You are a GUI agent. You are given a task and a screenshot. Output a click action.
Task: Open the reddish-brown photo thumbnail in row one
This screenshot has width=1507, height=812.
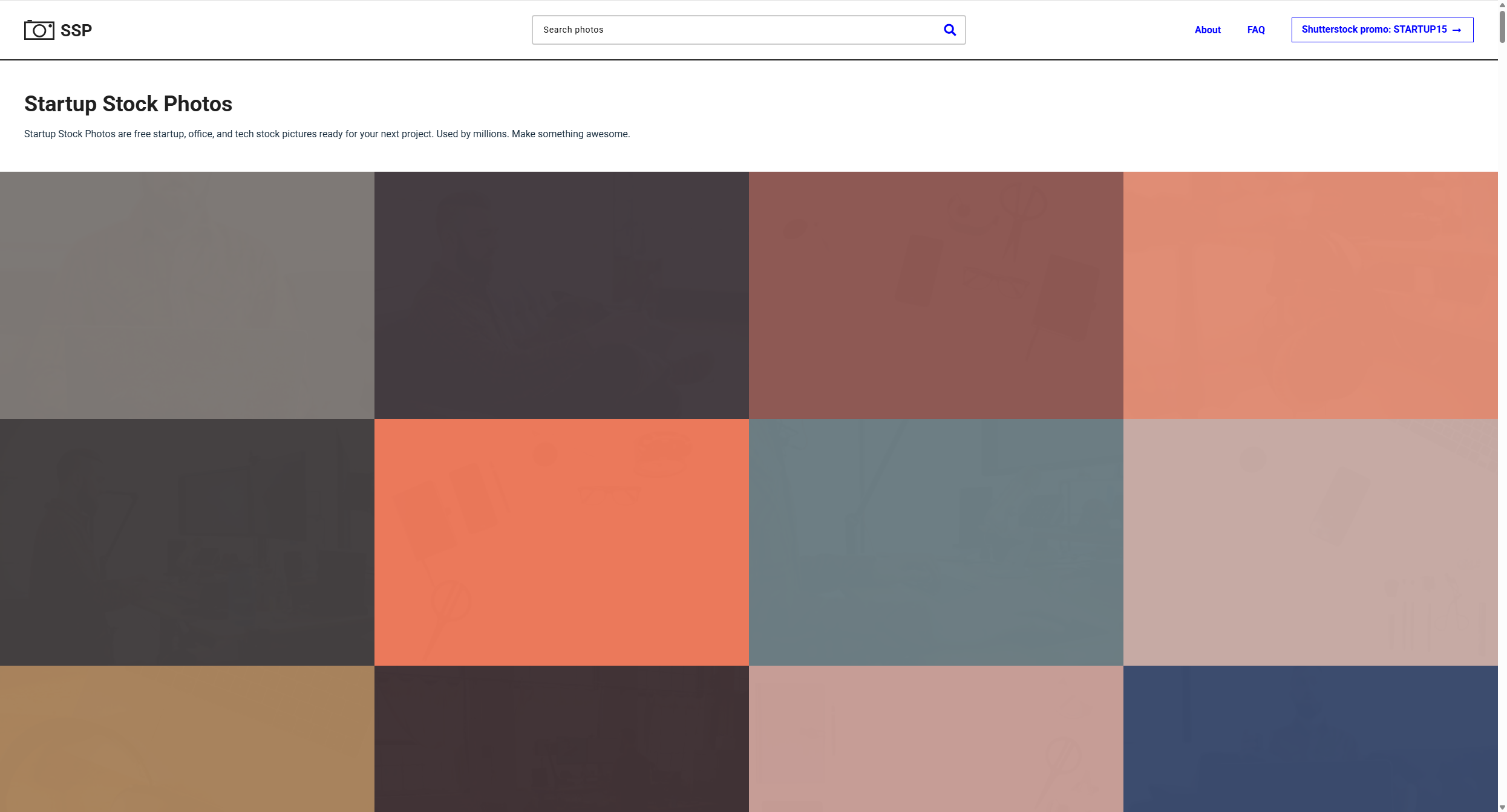tap(936, 295)
